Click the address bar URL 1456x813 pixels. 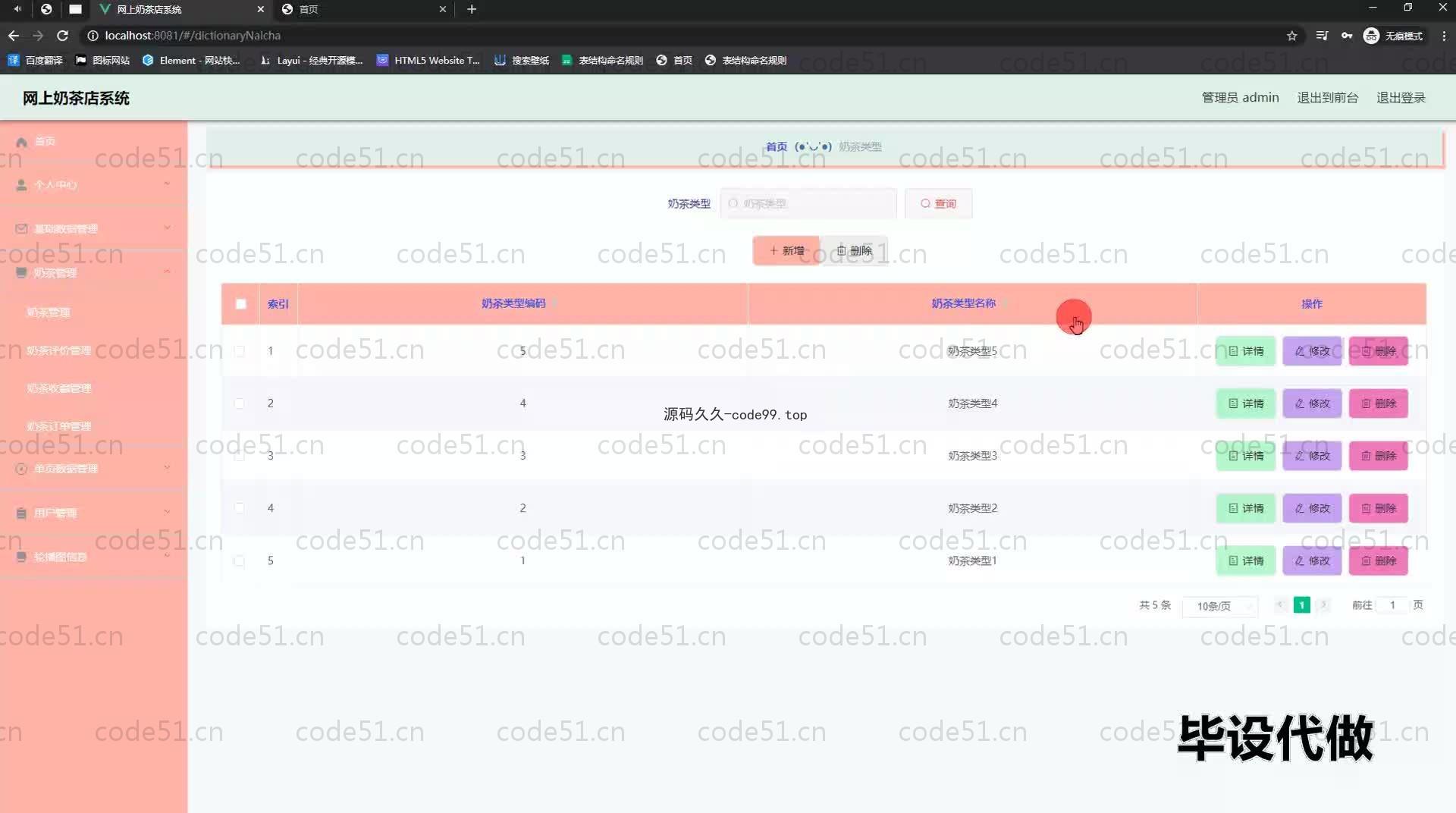point(193,36)
